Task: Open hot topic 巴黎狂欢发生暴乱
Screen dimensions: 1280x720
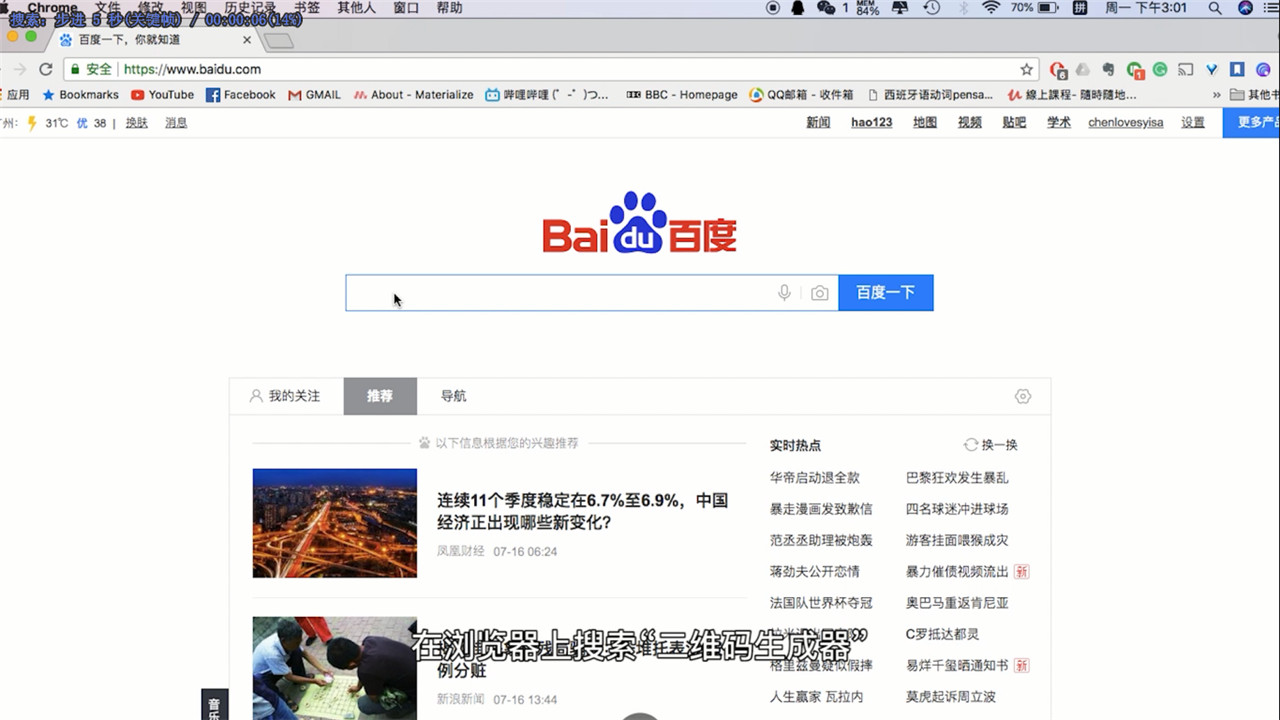Action: pyautogui.click(x=957, y=478)
